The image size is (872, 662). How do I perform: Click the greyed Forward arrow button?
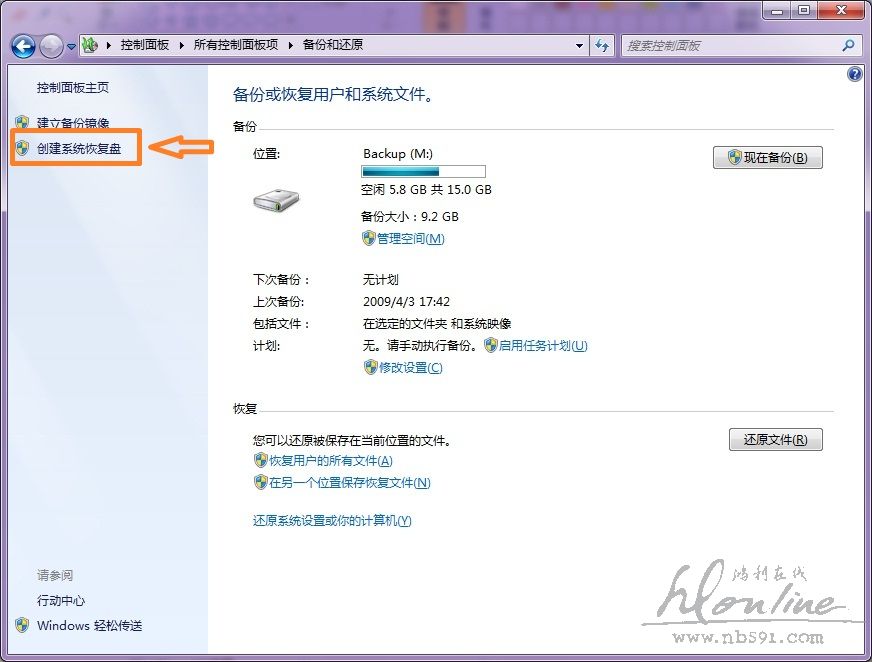[x=52, y=46]
